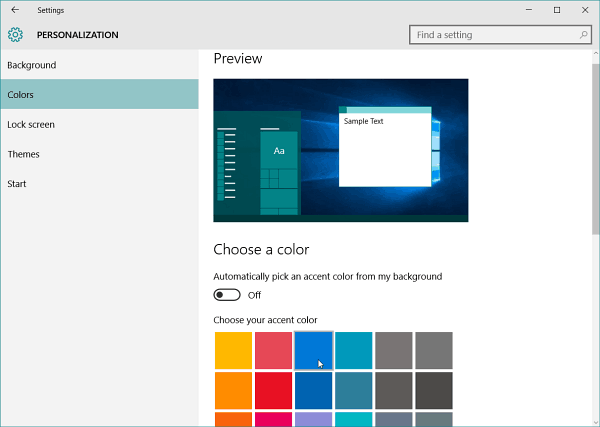The width and height of the screenshot is (600, 427).
Task: Select the pinkish red accent swatch
Action: [274, 350]
